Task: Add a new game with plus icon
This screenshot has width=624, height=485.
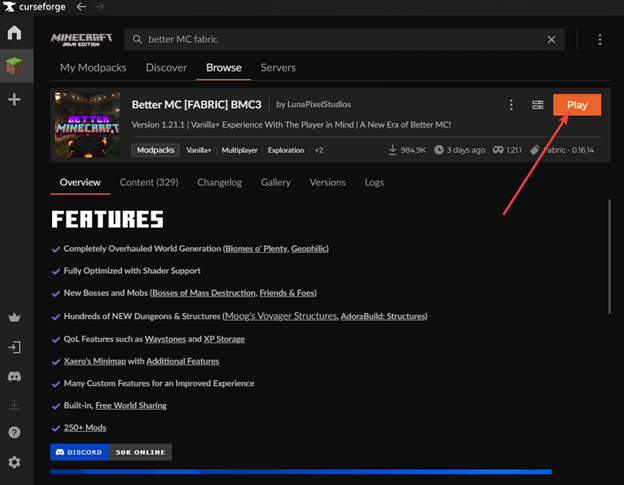Action: [x=14, y=99]
